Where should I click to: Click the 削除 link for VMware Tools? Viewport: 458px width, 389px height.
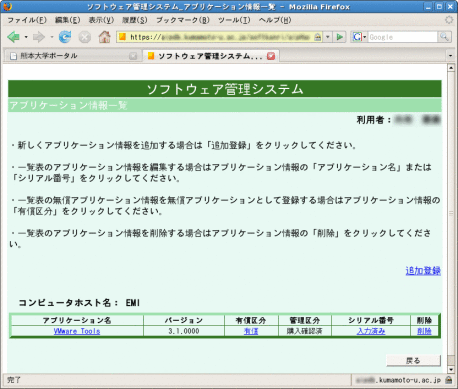coord(424,331)
